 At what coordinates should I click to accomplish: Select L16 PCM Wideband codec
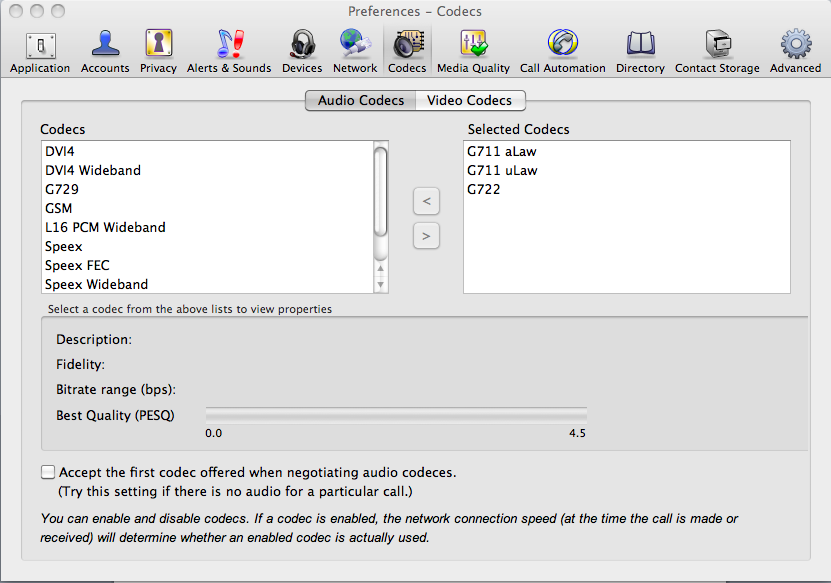click(x=208, y=228)
